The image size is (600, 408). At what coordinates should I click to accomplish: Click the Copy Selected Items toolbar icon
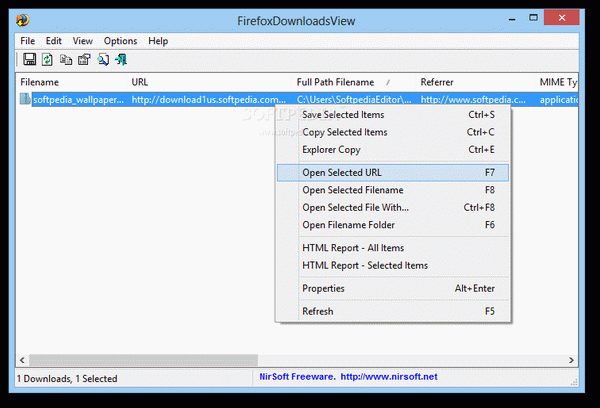66,60
